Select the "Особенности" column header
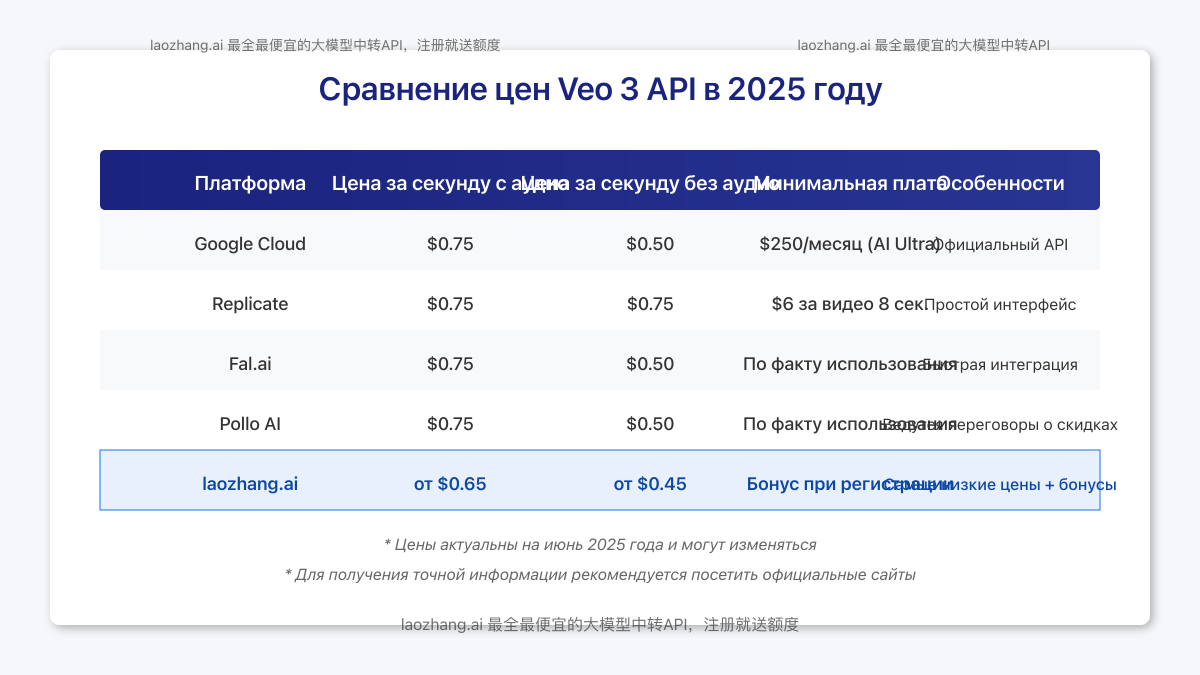 point(1000,184)
